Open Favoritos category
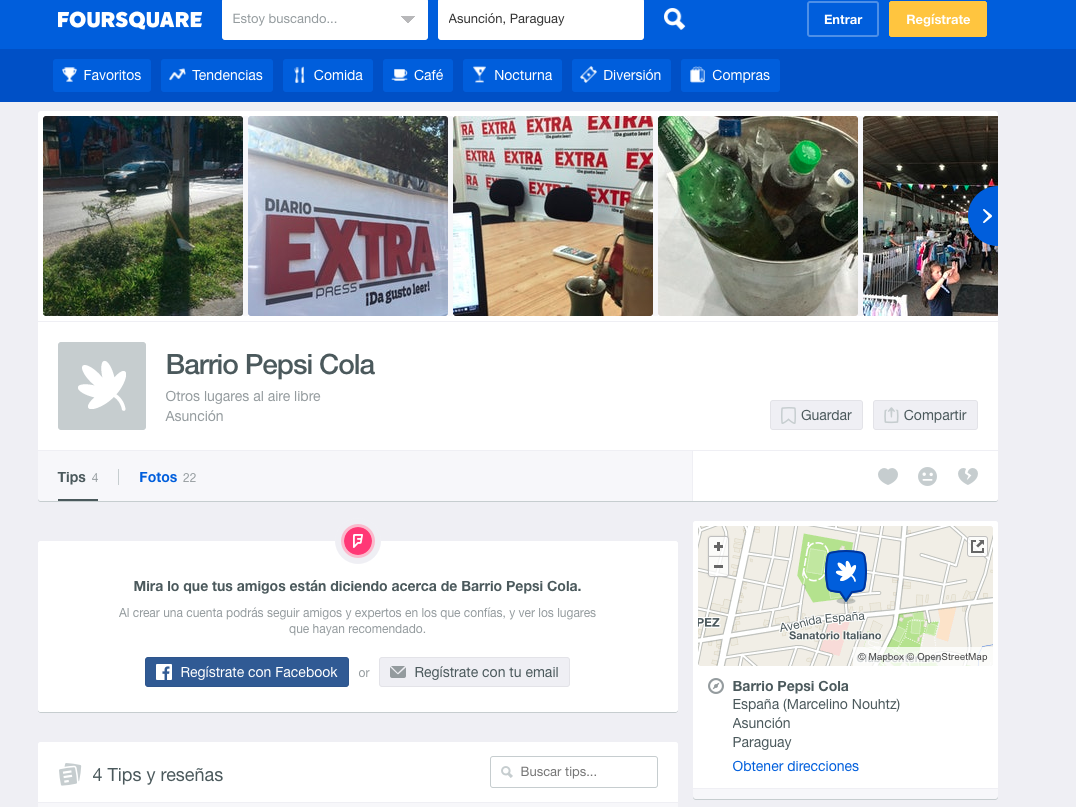The image size is (1076, 807). 102,75
